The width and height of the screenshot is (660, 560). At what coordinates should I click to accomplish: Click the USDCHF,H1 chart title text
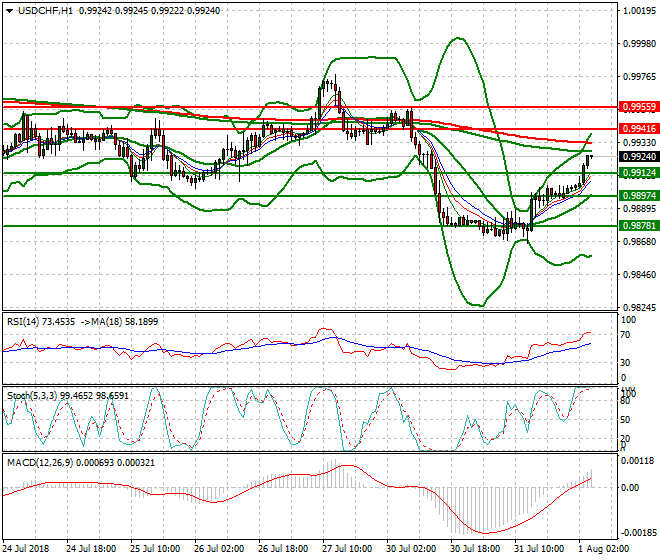(x=46, y=11)
